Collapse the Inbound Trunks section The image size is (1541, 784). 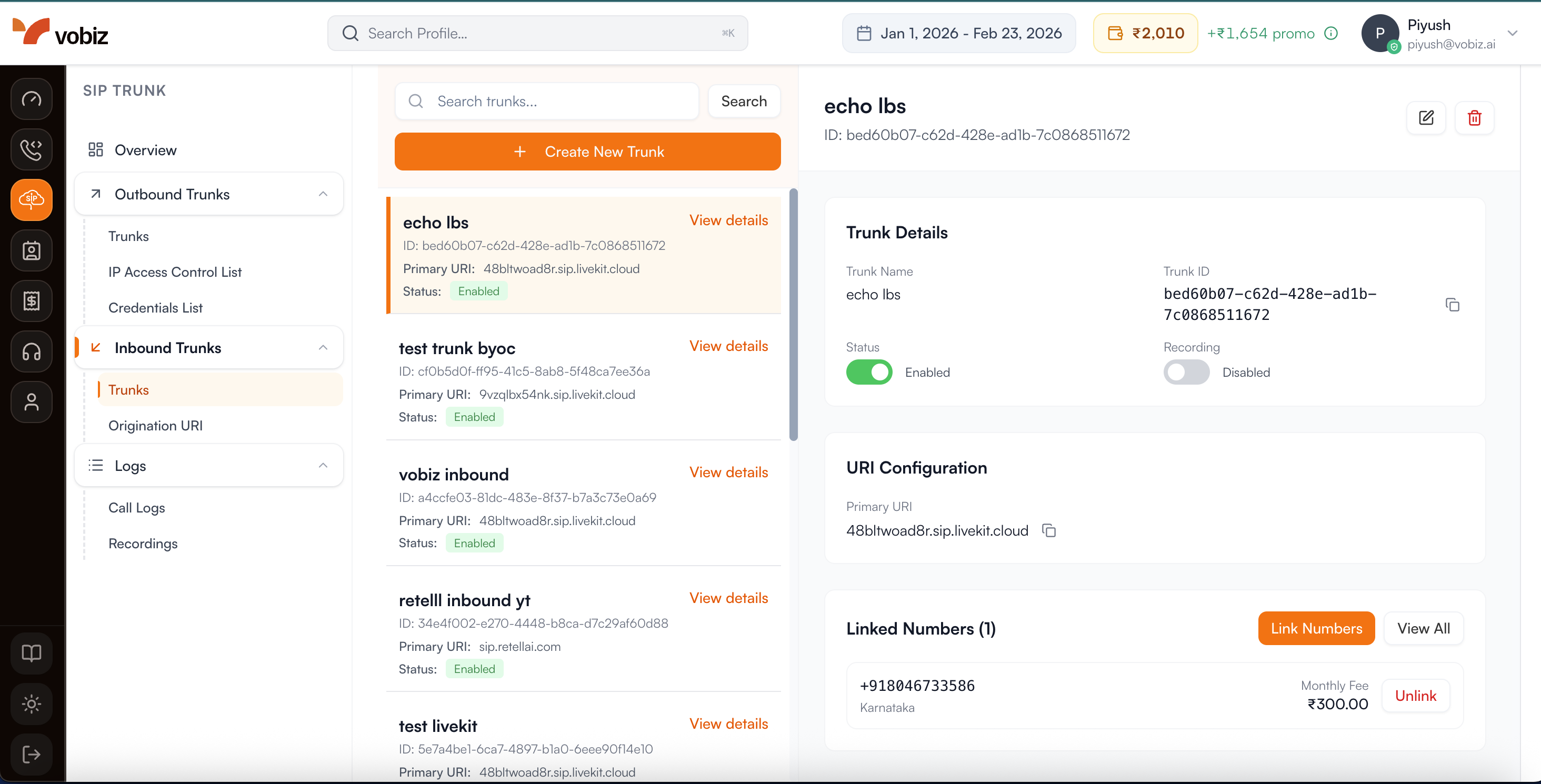click(323, 347)
